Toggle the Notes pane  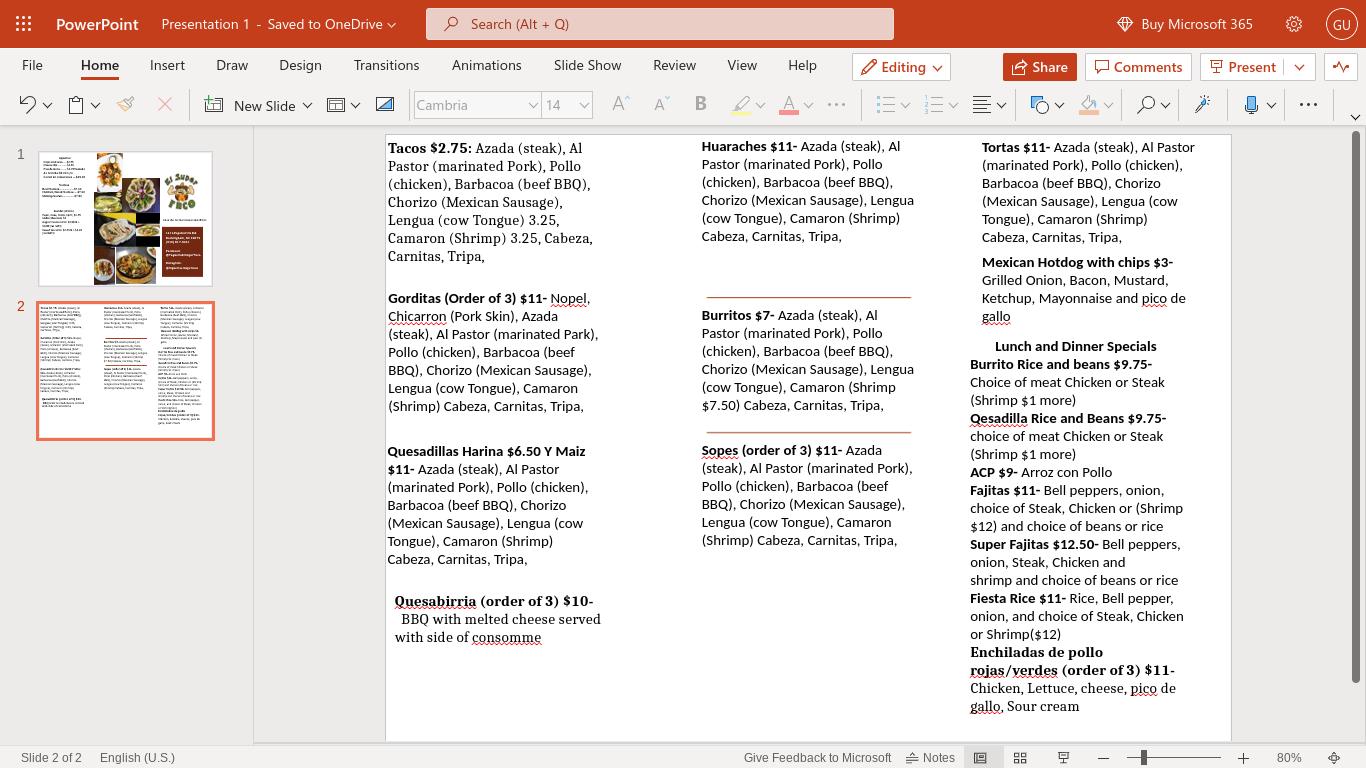coord(930,758)
